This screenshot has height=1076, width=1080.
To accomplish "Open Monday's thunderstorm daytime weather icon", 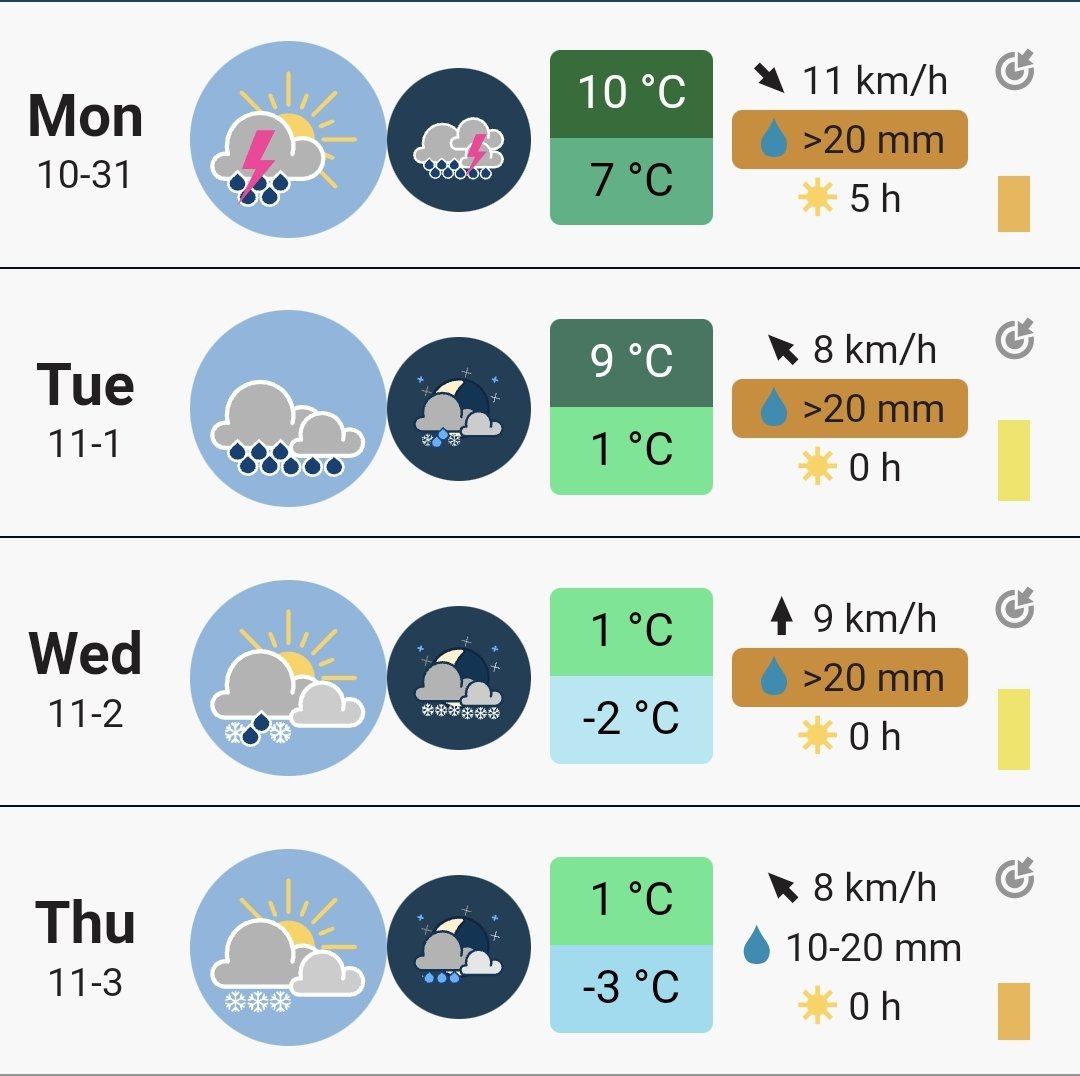I will (288, 140).
